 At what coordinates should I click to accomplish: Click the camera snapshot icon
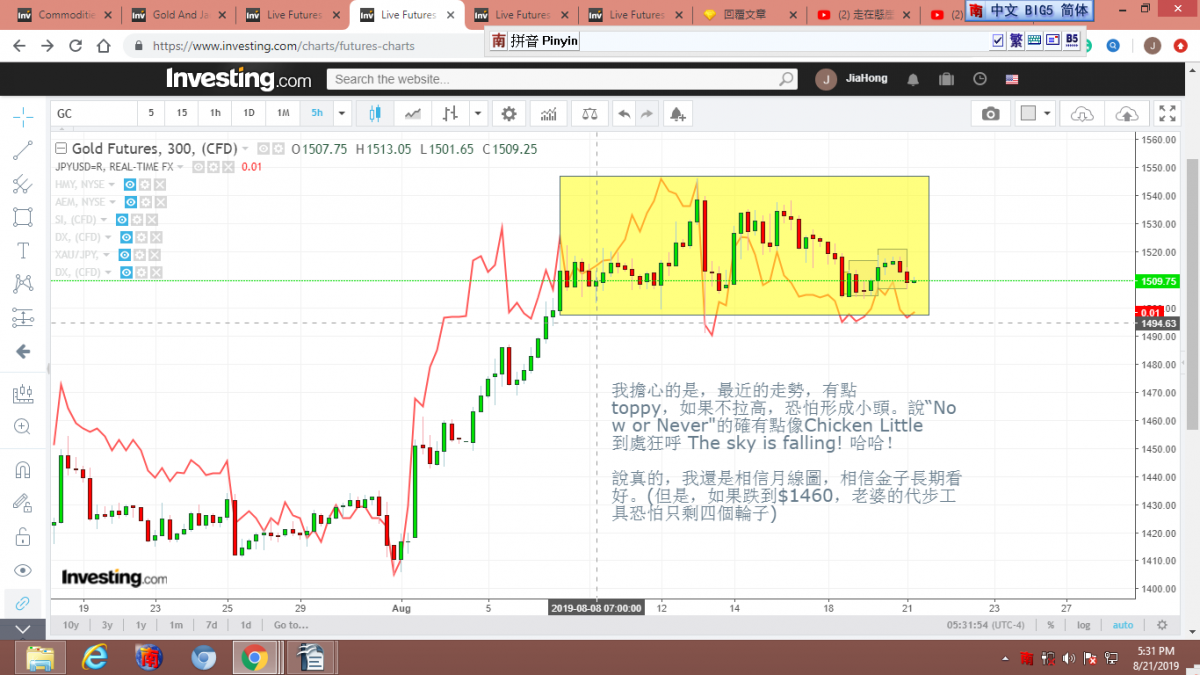pyautogui.click(x=990, y=114)
